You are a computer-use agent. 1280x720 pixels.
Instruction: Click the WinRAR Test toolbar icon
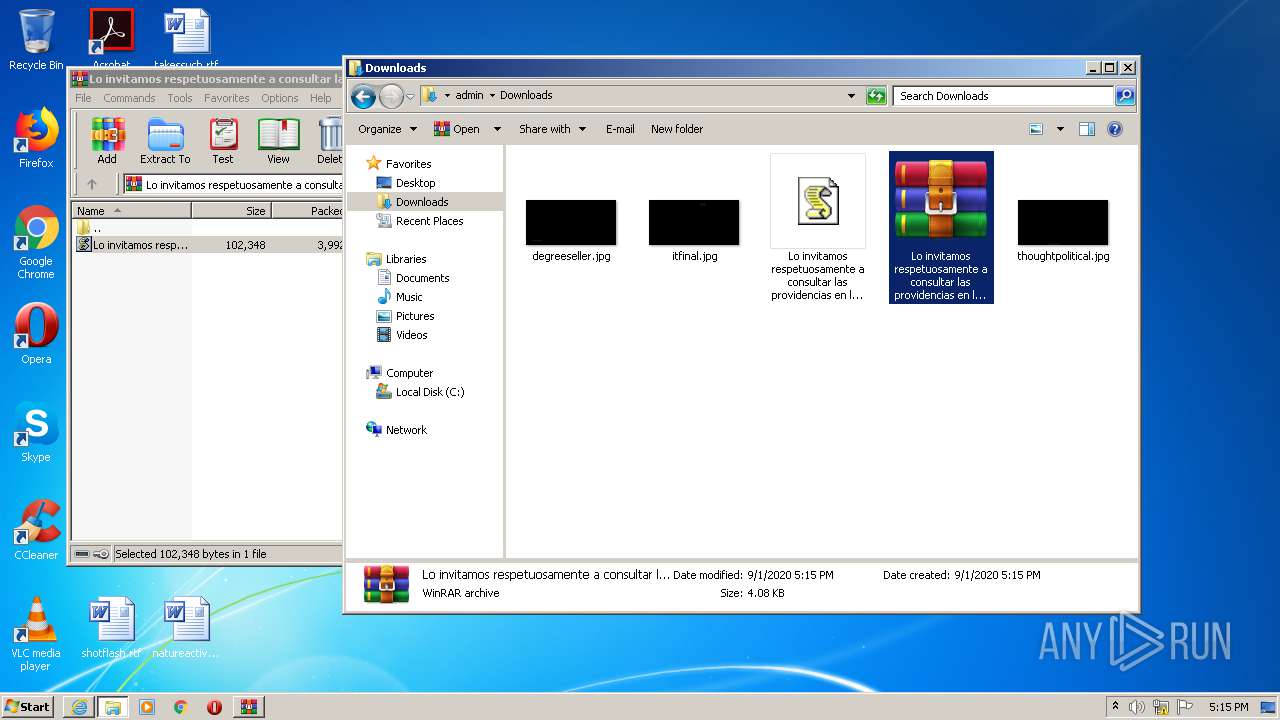point(223,141)
